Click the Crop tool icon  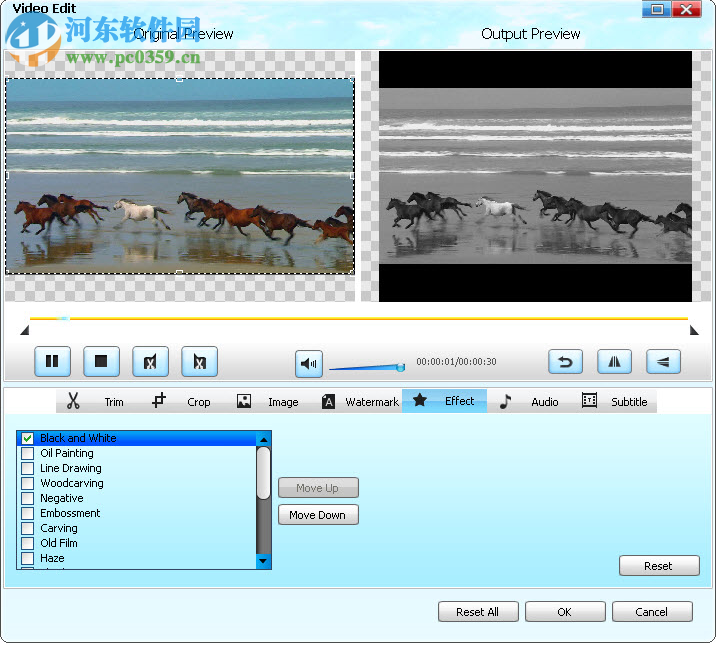click(158, 401)
